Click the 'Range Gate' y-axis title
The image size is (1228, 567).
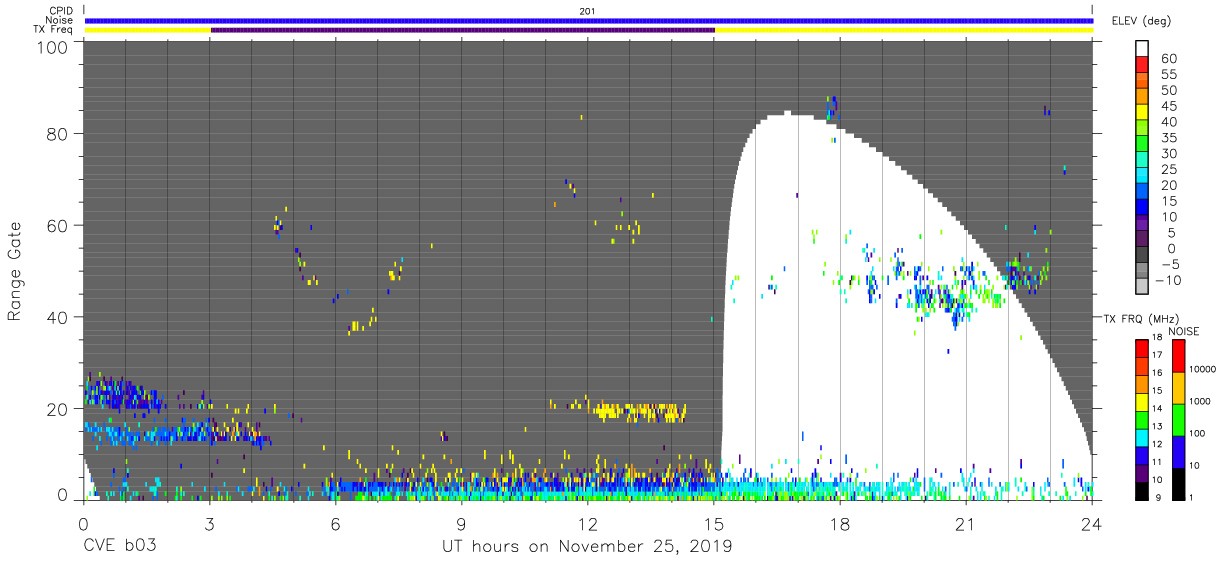click(x=15, y=271)
